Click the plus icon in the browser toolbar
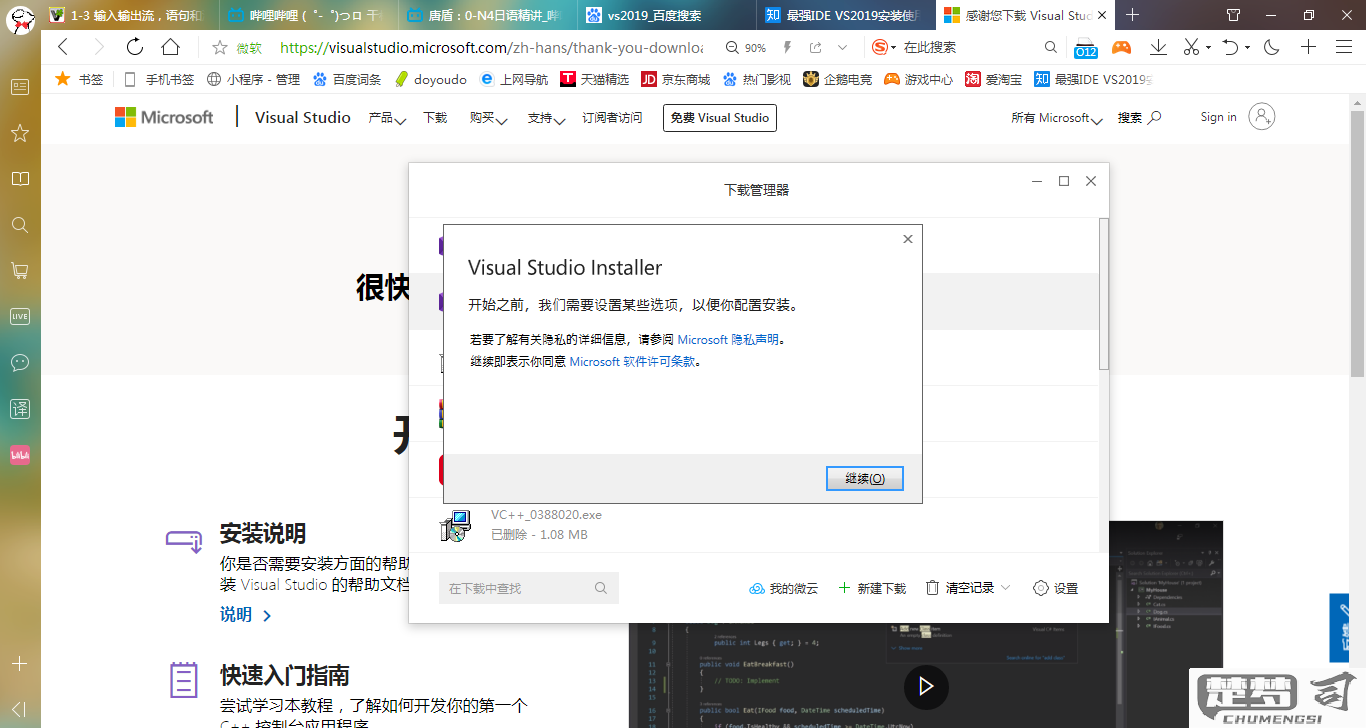This screenshot has width=1366, height=728. coord(1308,47)
